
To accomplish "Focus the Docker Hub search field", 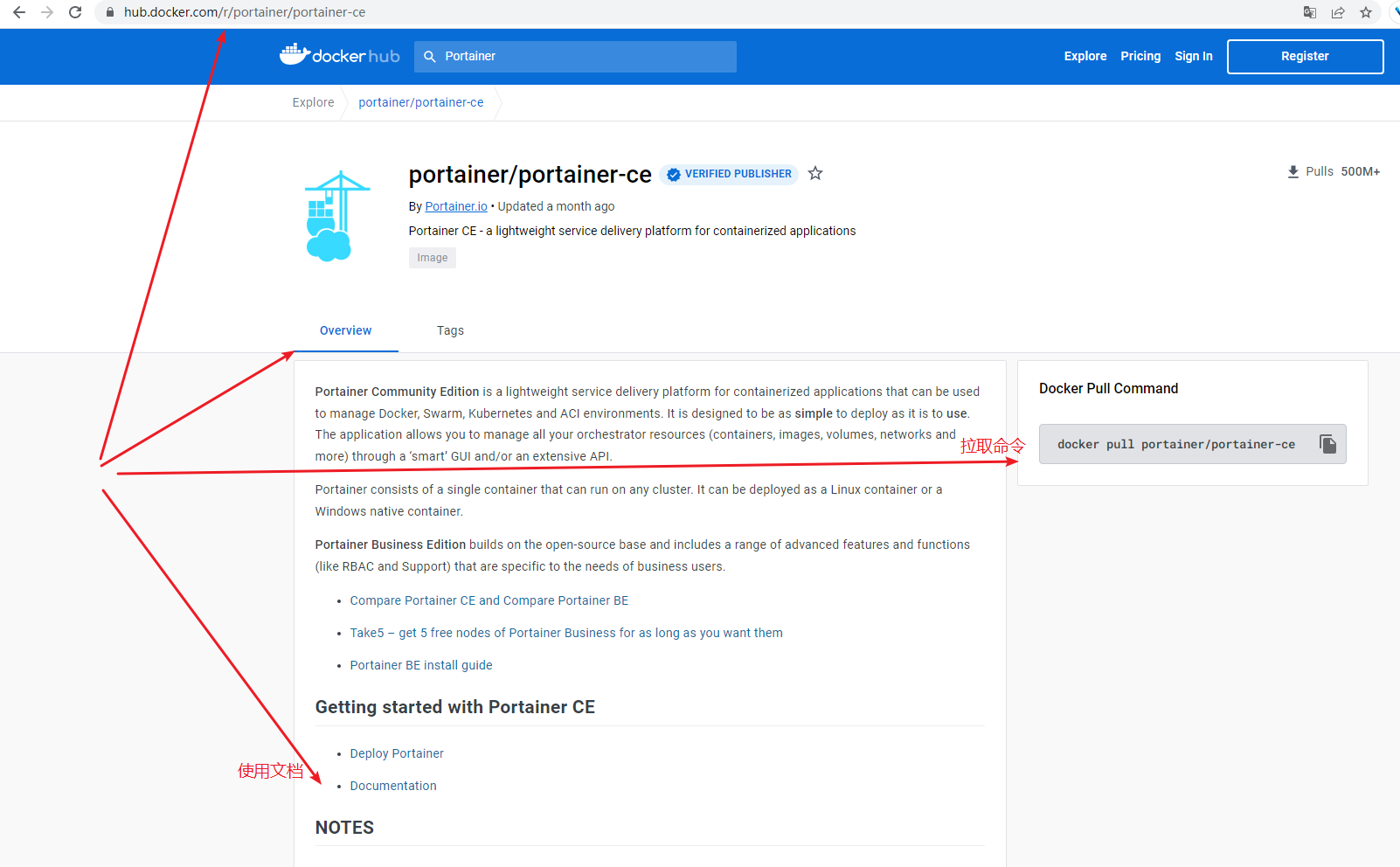I will tap(575, 56).
